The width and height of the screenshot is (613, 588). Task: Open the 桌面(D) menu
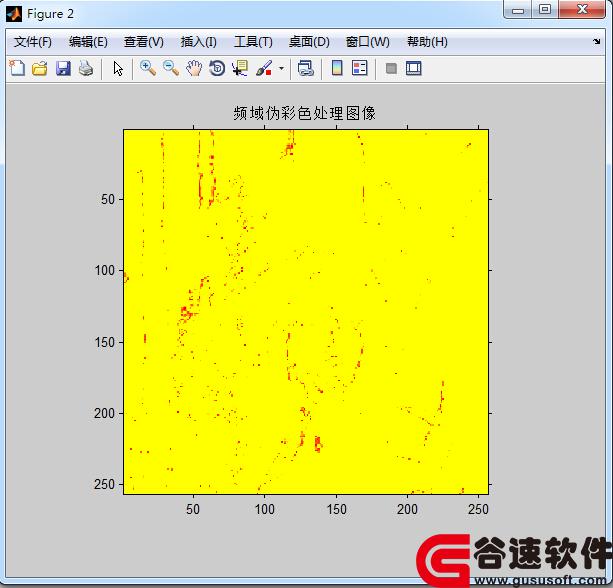pos(309,41)
